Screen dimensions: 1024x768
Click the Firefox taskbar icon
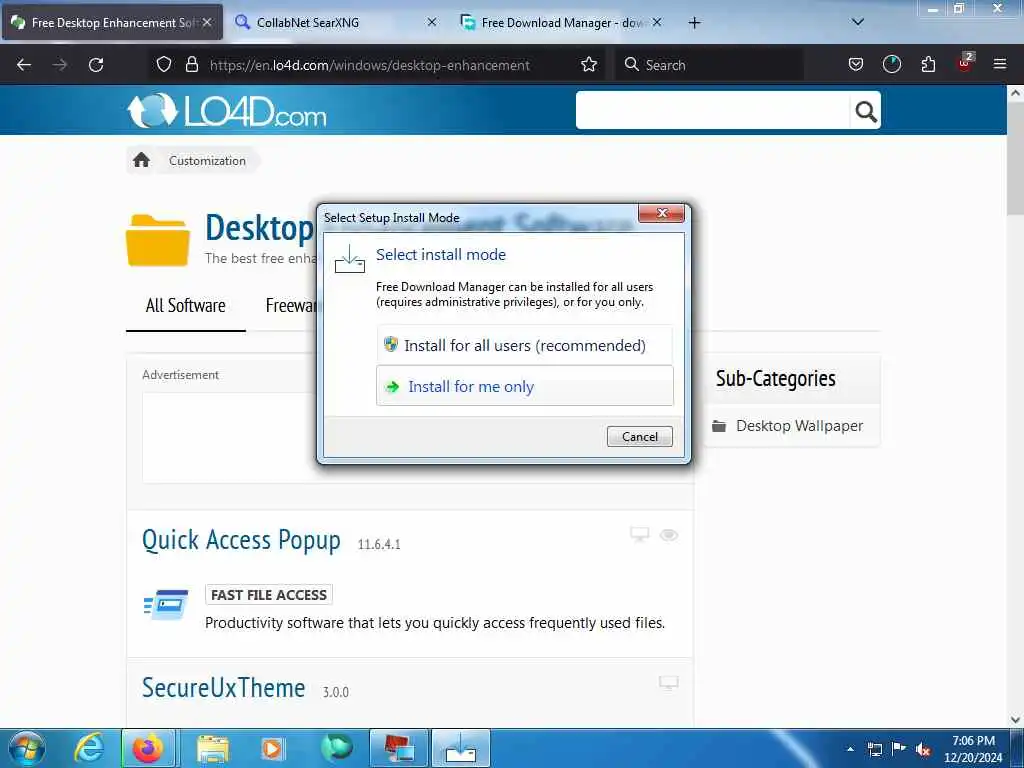148,748
